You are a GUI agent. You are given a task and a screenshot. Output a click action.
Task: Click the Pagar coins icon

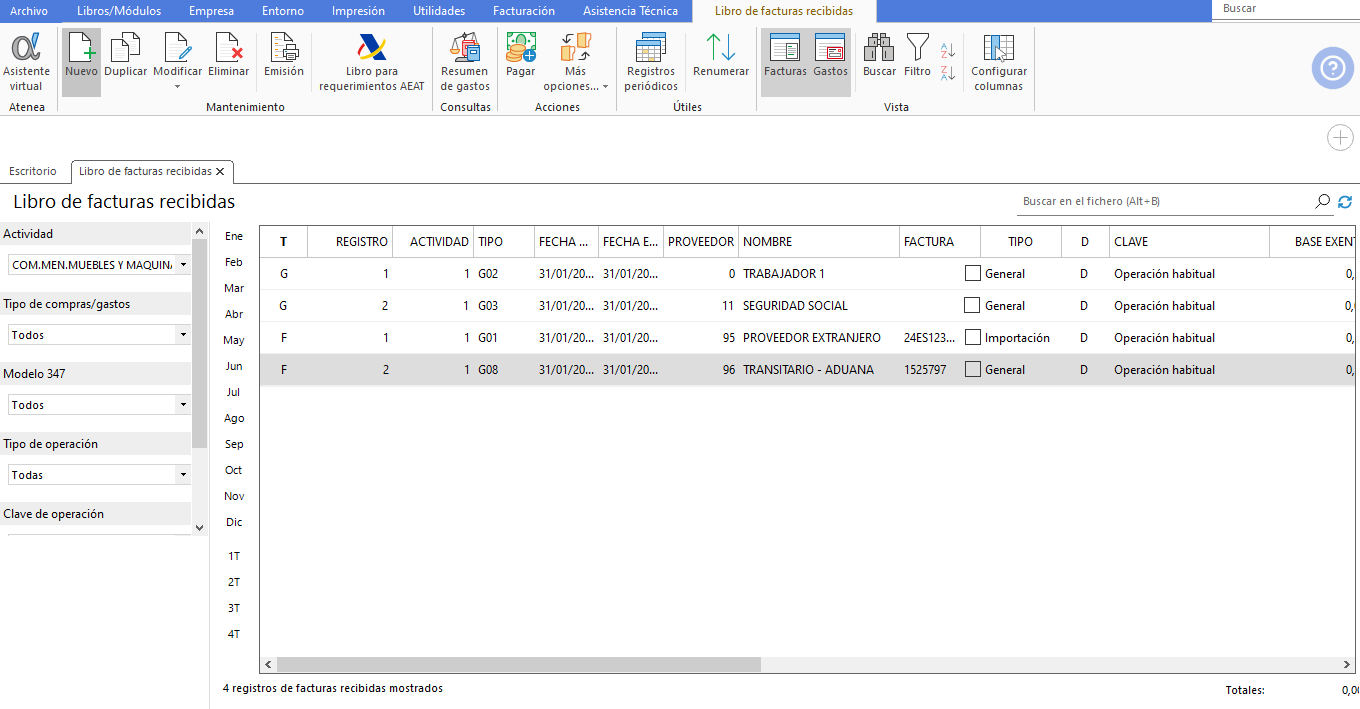point(521,48)
